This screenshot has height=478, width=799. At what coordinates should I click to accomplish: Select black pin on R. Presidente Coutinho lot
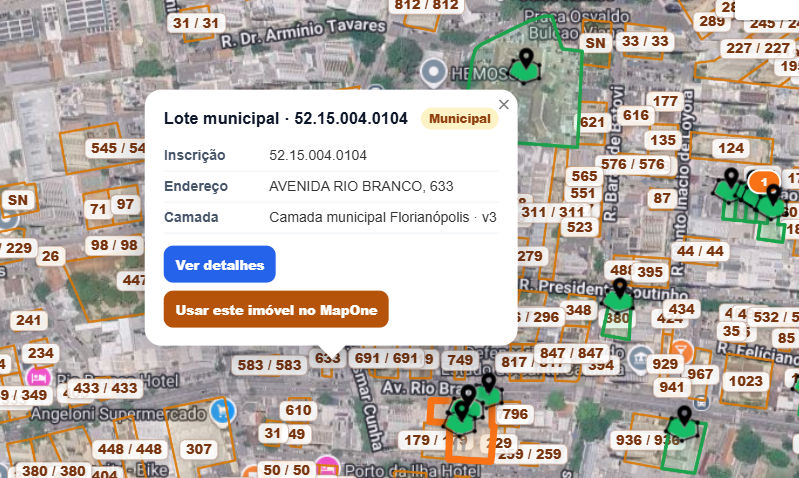[x=620, y=288]
